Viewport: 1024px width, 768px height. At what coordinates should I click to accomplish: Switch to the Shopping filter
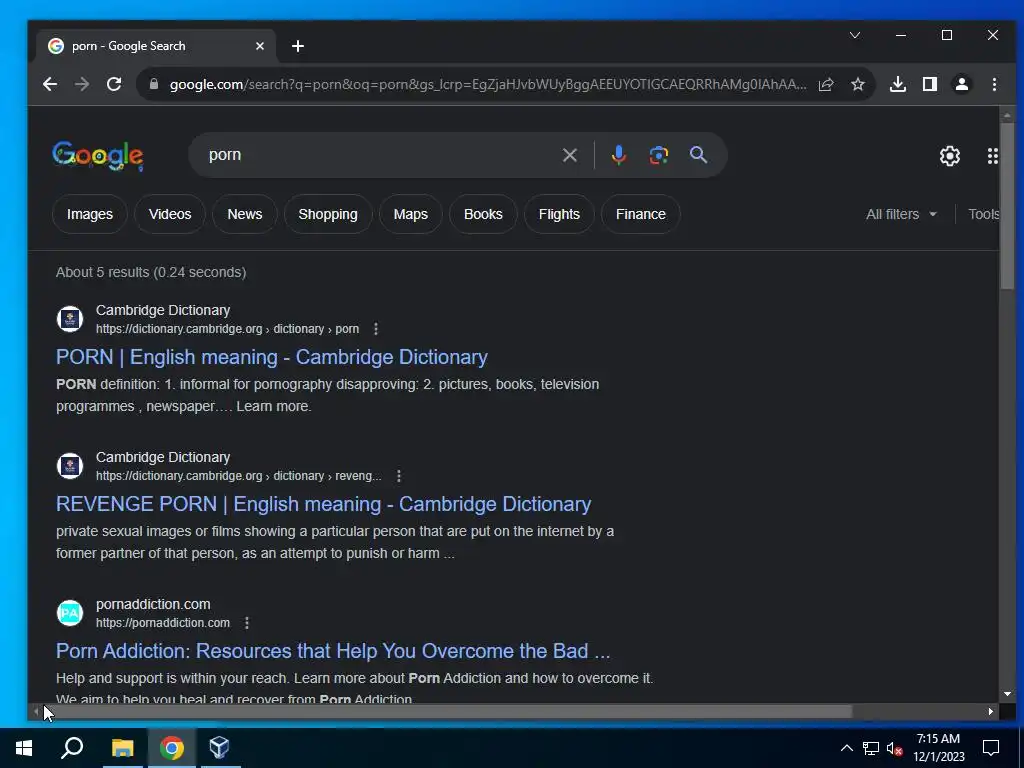pyautogui.click(x=328, y=214)
